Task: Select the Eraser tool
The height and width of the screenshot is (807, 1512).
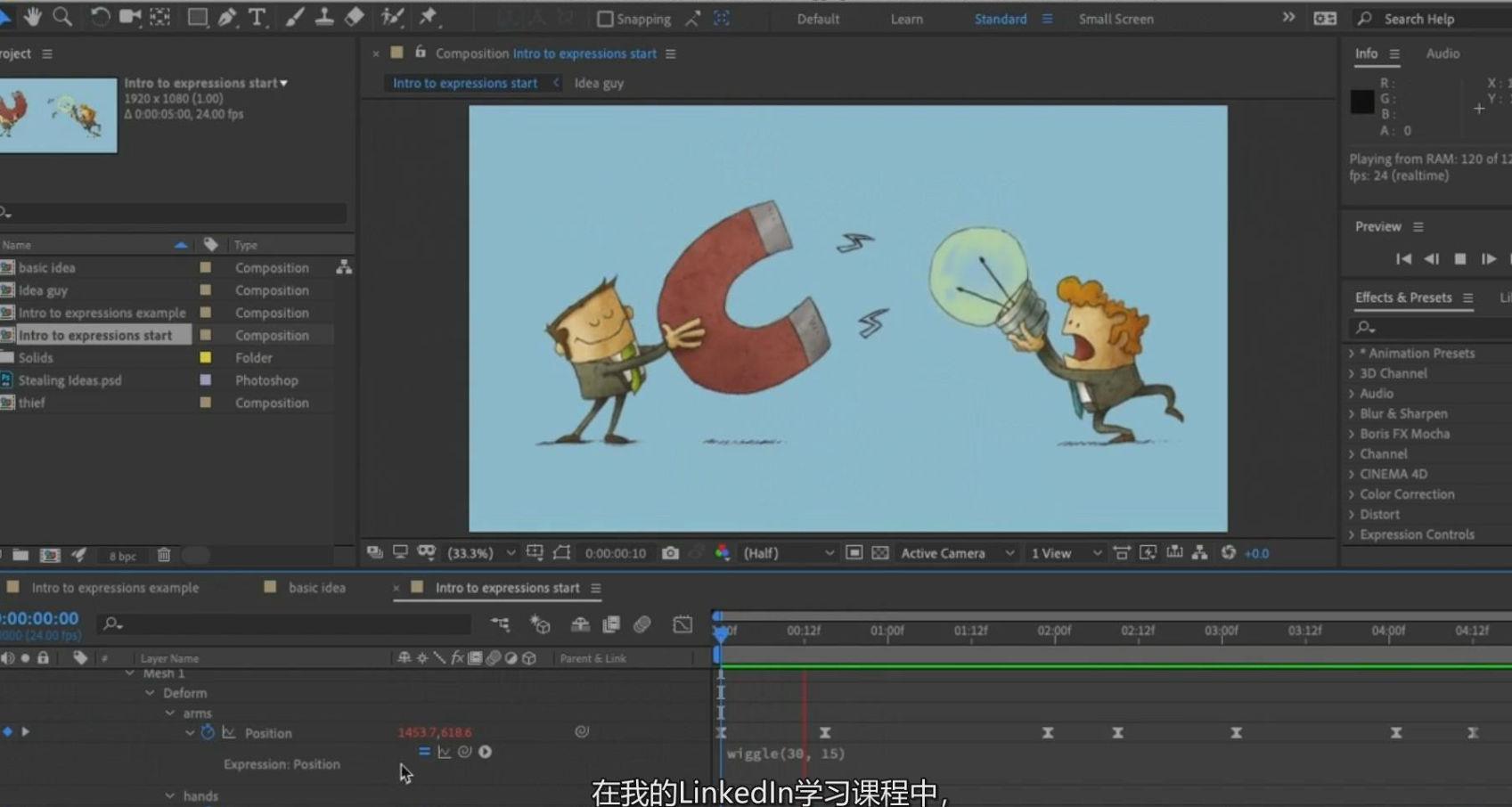Action: click(x=354, y=17)
